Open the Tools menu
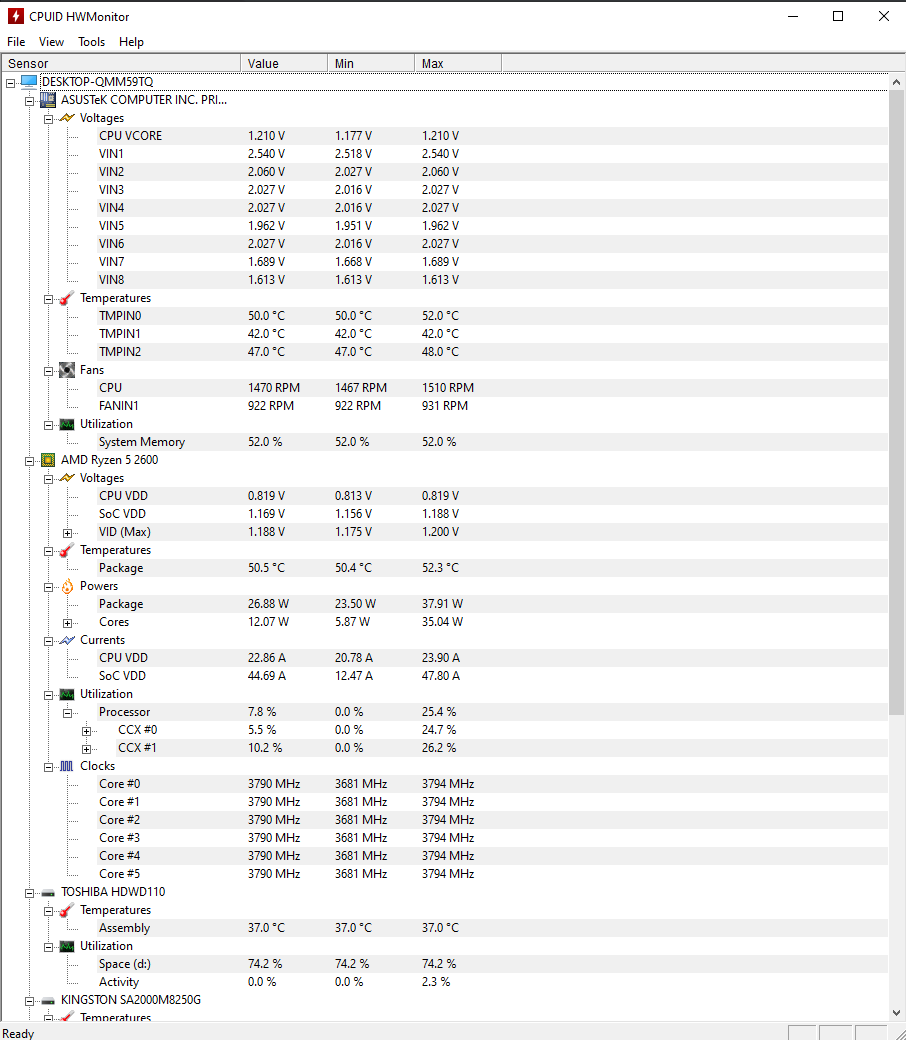This screenshot has height=1040, width=906. pyautogui.click(x=91, y=42)
